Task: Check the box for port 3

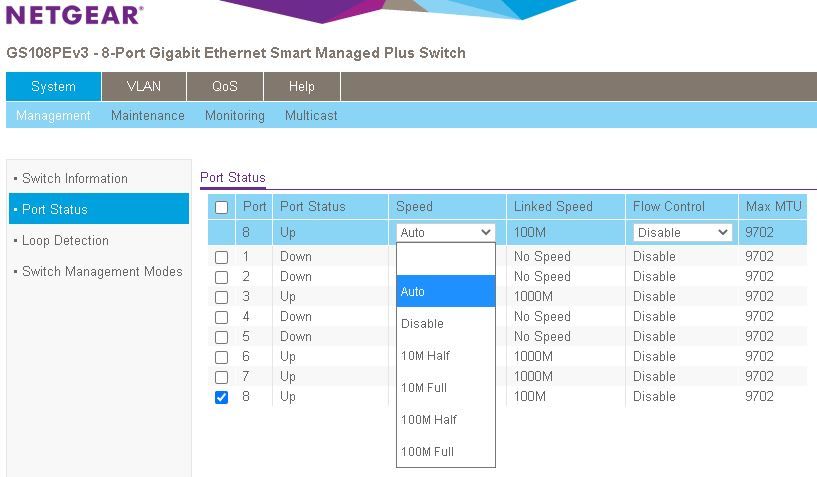Action: coord(222,297)
